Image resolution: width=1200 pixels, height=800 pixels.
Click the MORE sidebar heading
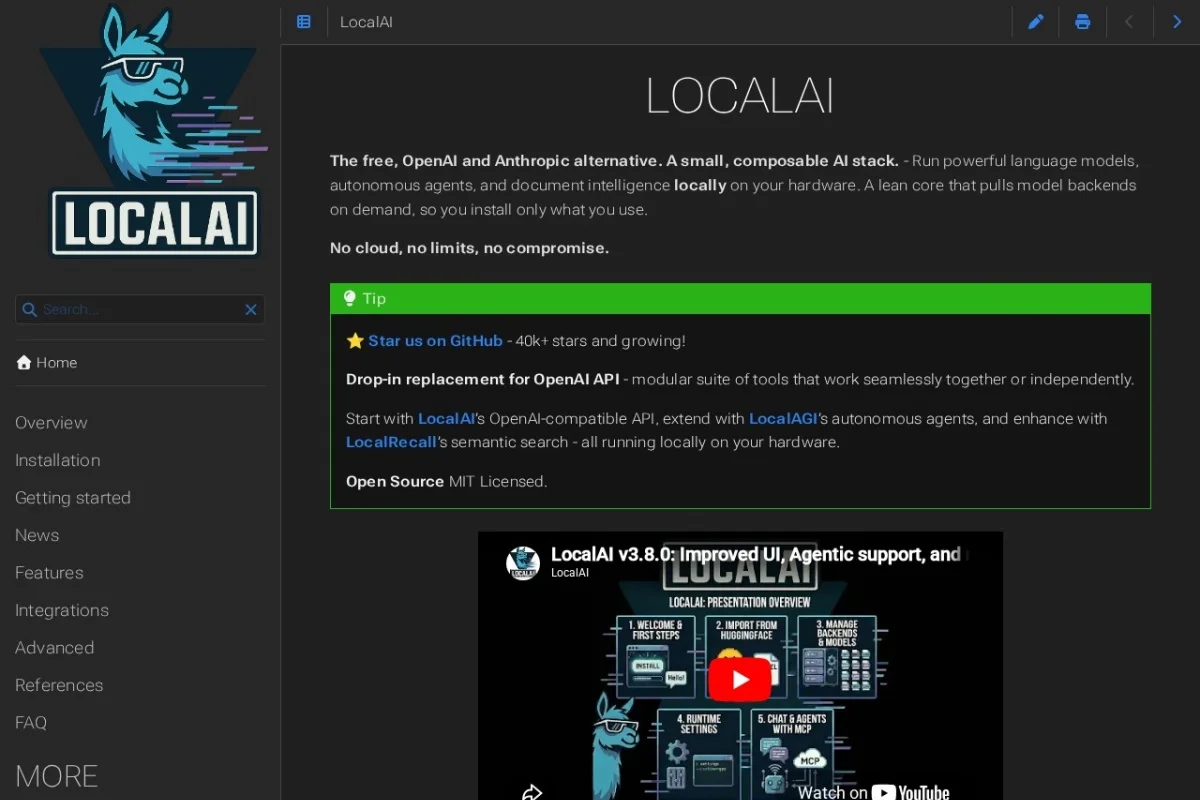(x=56, y=776)
